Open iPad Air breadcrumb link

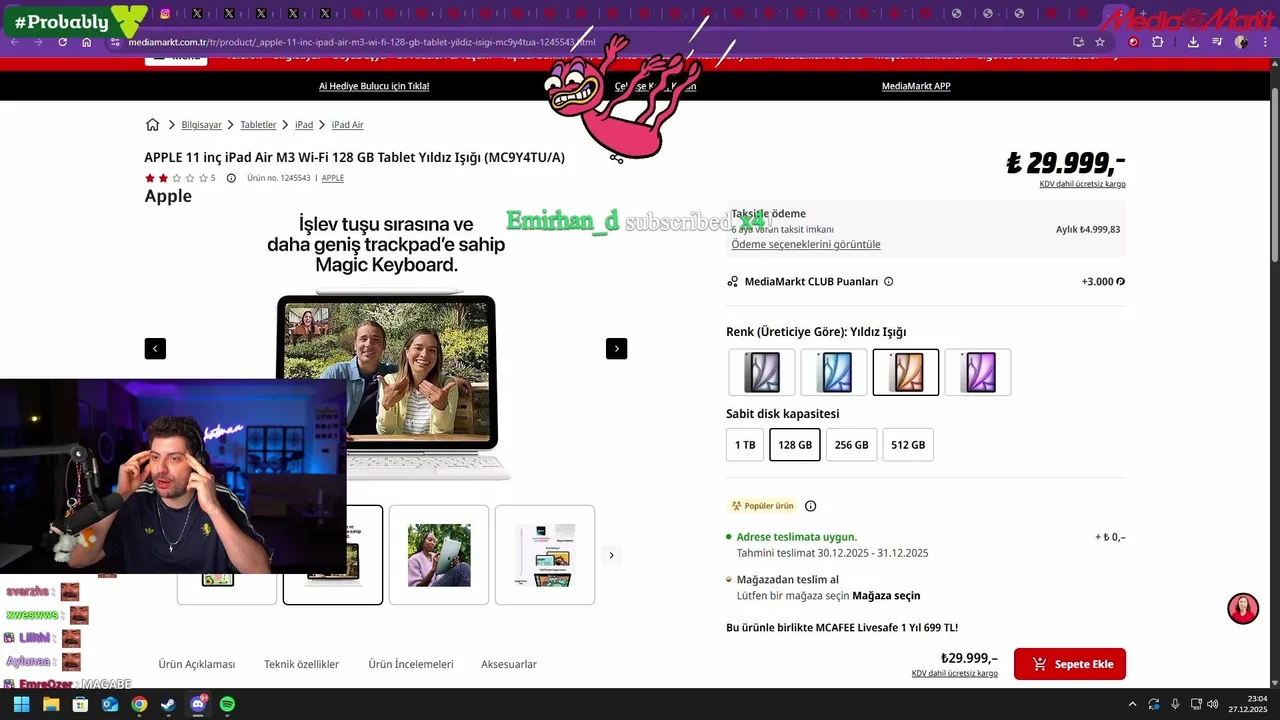tap(348, 125)
